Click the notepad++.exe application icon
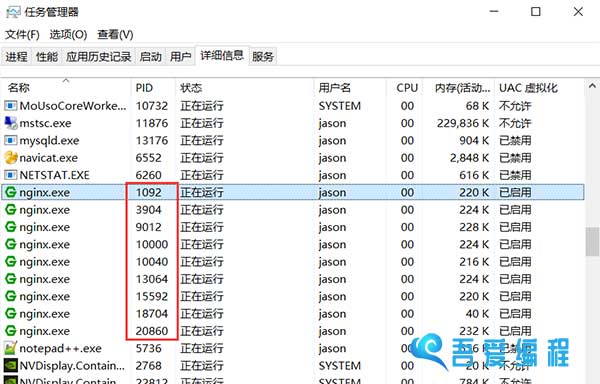The height and width of the screenshot is (384, 600). 11,348
